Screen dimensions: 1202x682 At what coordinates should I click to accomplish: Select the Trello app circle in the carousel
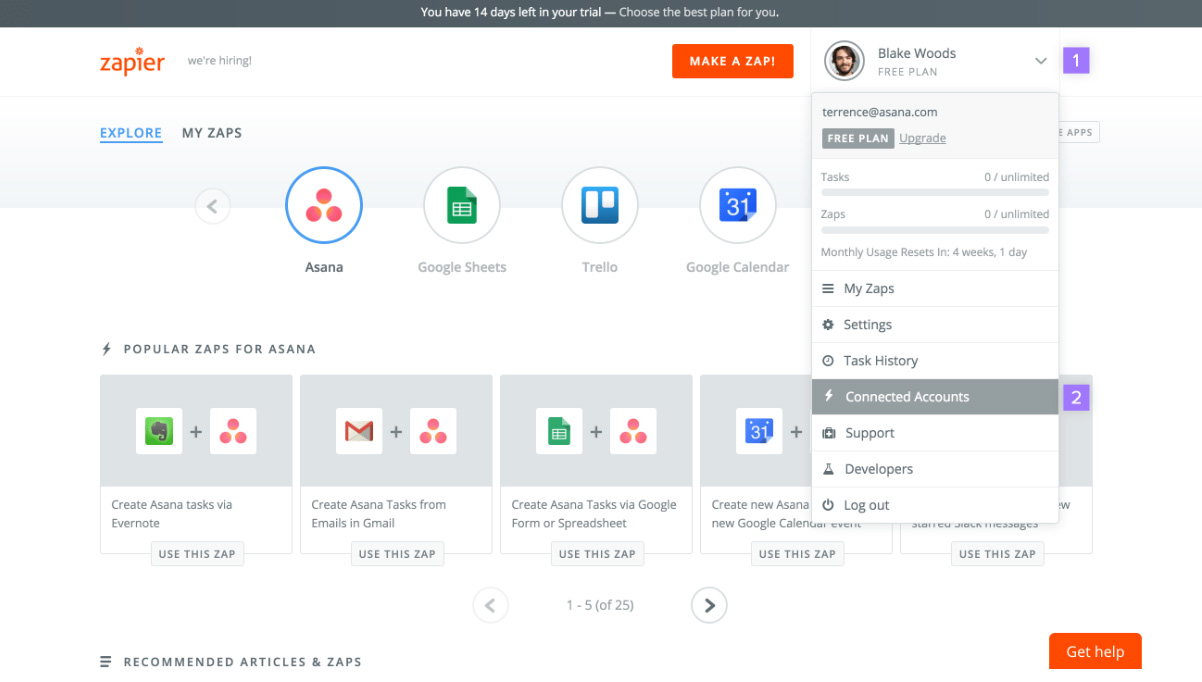pos(600,206)
